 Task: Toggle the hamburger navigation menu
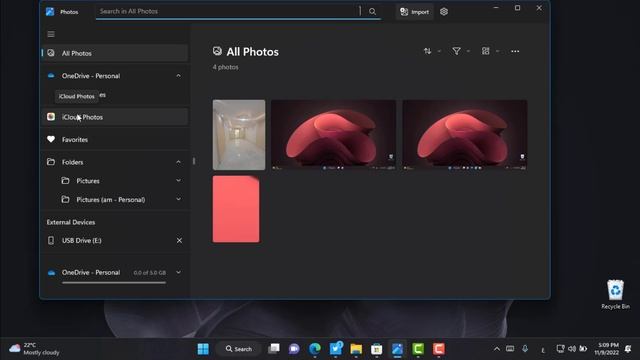coord(51,34)
